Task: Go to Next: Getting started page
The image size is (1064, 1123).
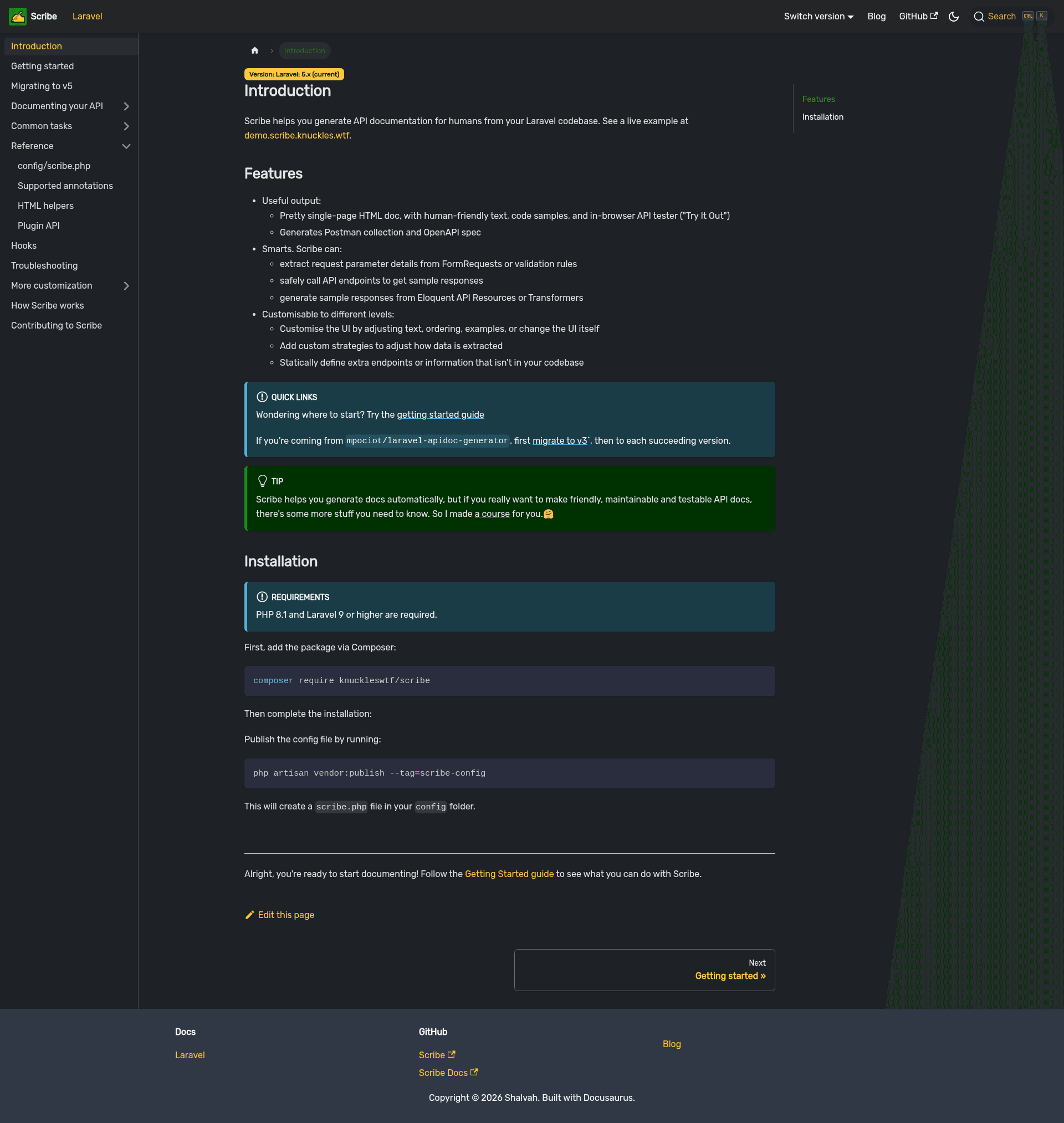Action: pyautogui.click(x=644, y=970)
